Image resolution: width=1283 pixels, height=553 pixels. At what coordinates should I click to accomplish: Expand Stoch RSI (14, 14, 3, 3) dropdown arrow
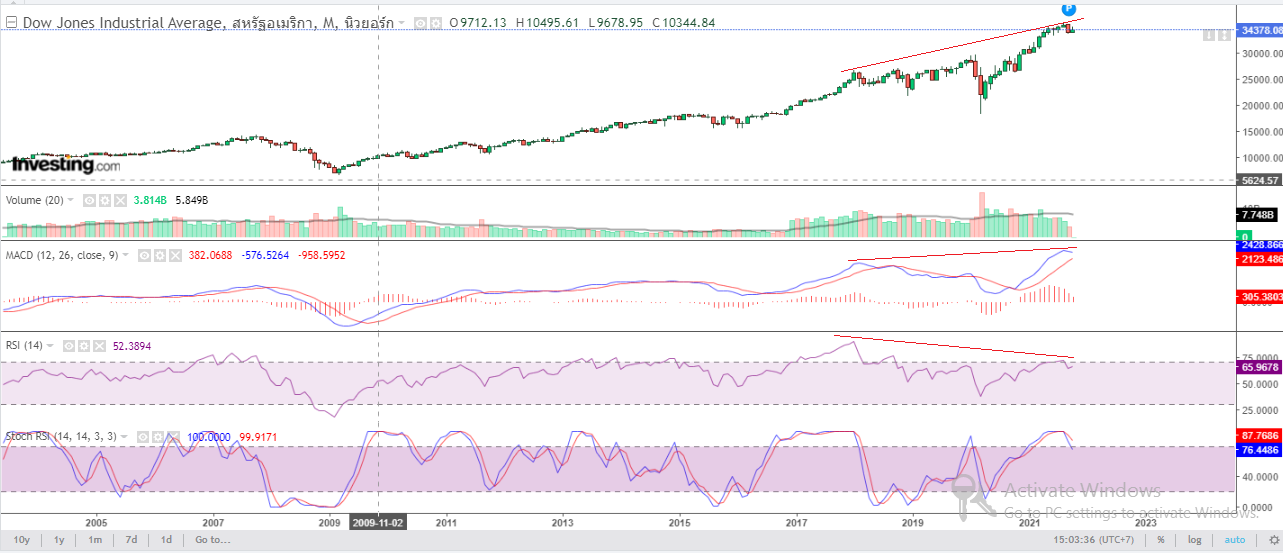(125, 436)
